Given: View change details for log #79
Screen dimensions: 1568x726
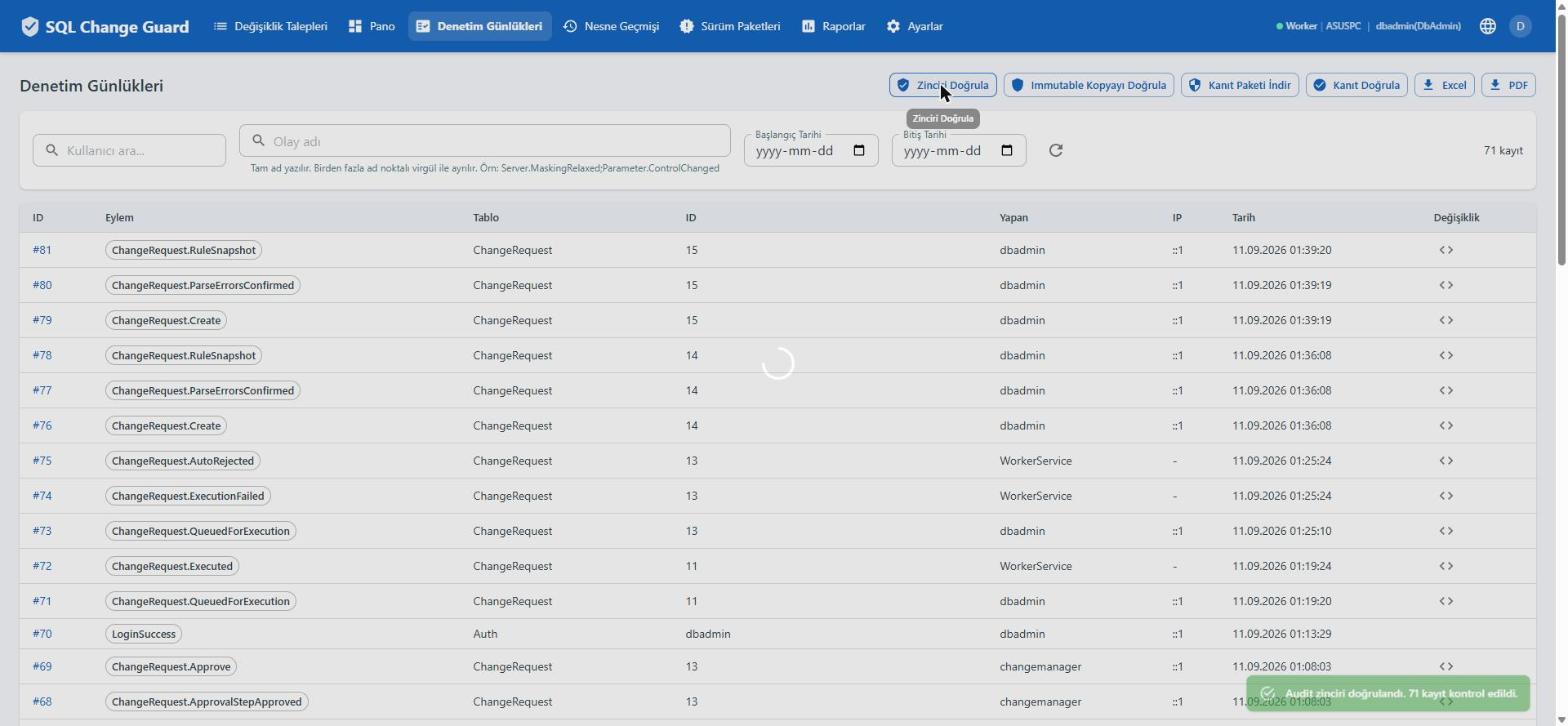Looking at the screenshot, I should click(1446, 320).
